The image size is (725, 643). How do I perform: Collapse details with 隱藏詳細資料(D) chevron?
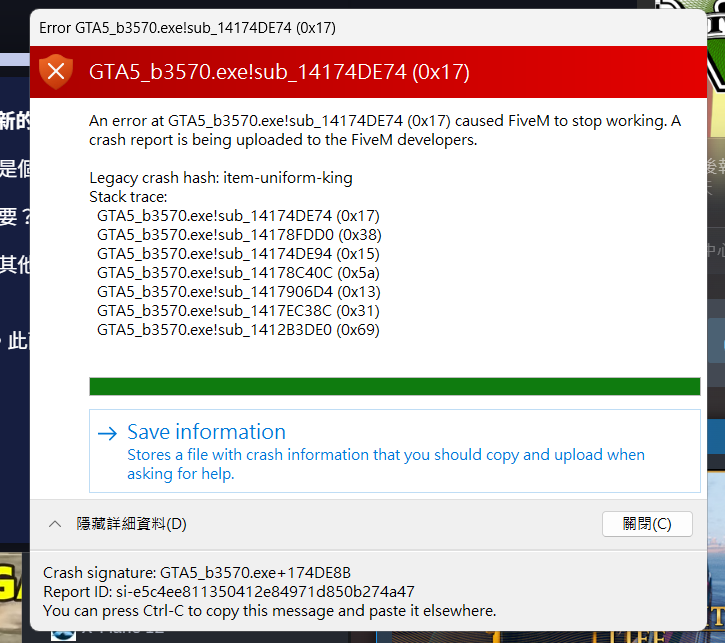coord(55,524)
